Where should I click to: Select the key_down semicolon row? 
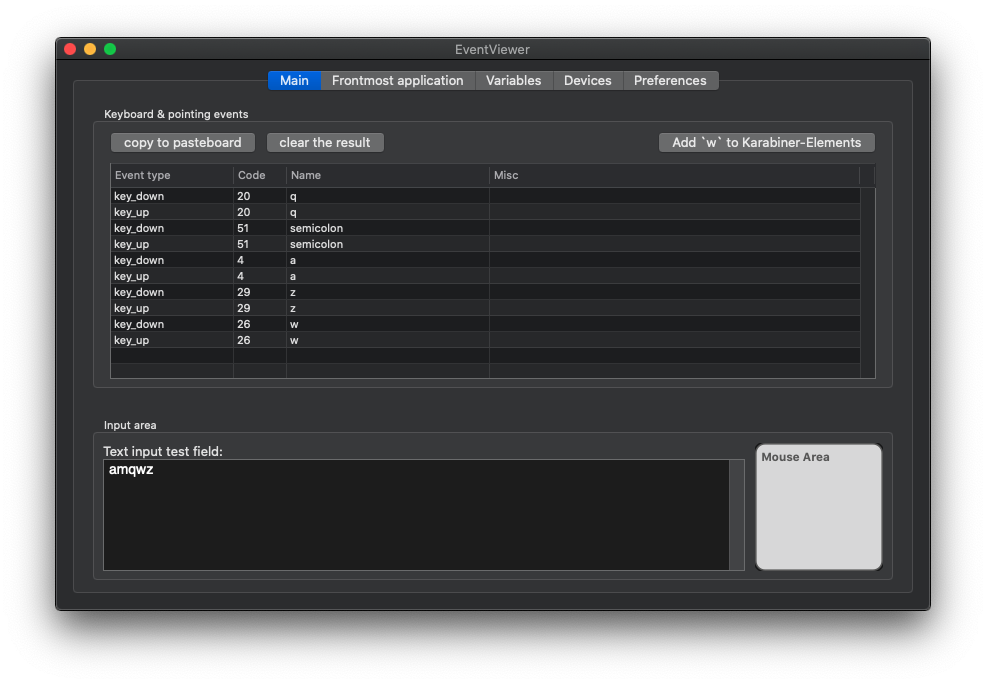pos(485,228)
